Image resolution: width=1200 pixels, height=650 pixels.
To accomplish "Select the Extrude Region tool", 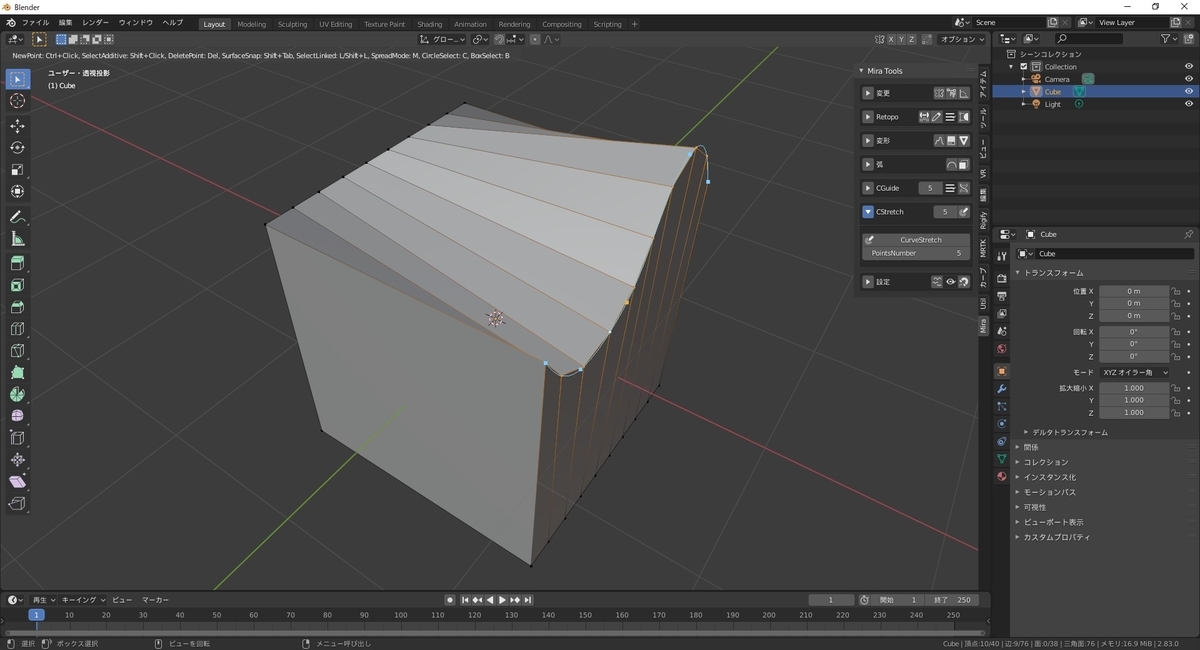I will pyautogui.click(x=17, y=263).
